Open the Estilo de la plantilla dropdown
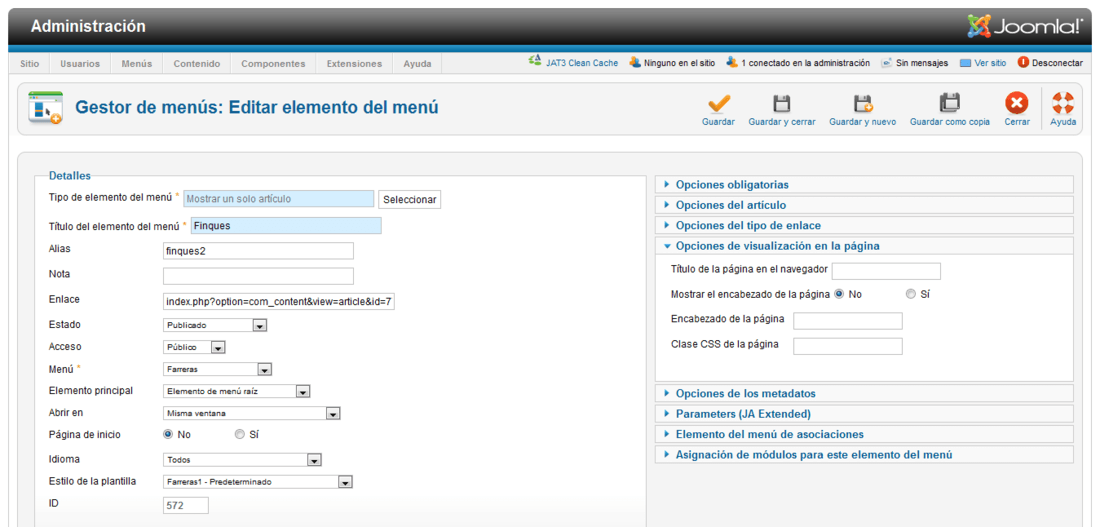Image resolution: width=1100 pixels, height=527 pixels. (x=257, y=482)
